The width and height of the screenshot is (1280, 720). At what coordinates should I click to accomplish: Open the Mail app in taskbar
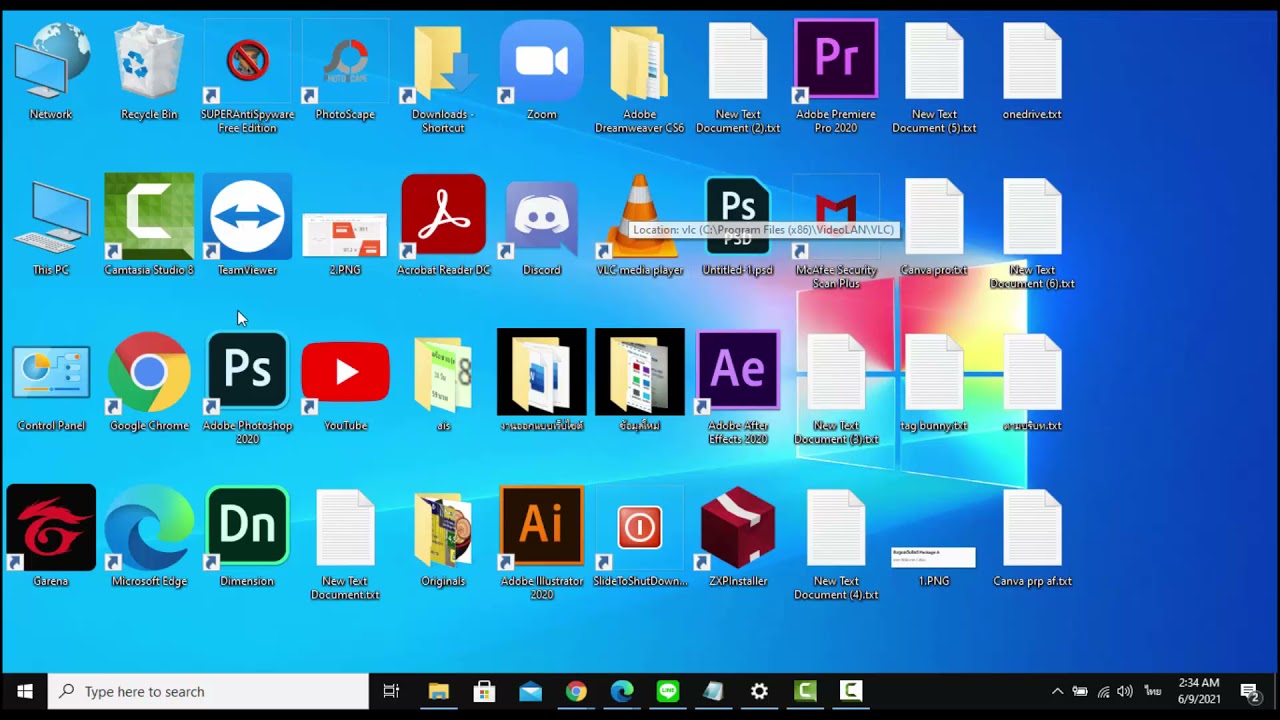pyautogui.click(x=530, y=691)
